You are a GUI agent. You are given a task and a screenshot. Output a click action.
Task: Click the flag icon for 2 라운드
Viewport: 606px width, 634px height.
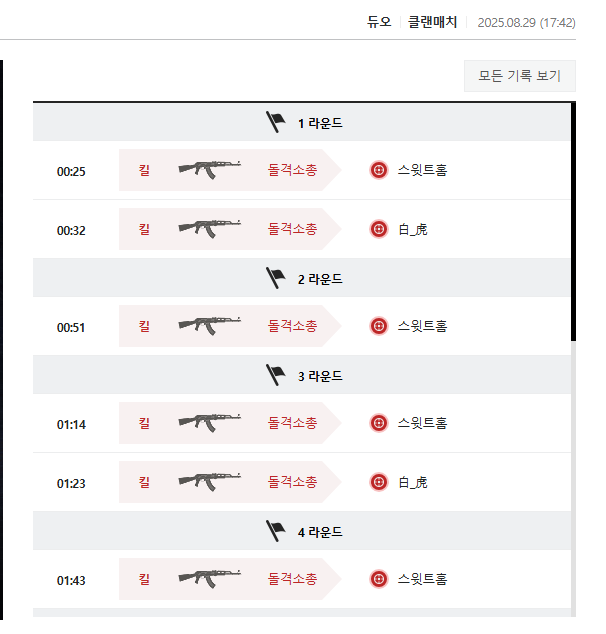click(275, 278)
